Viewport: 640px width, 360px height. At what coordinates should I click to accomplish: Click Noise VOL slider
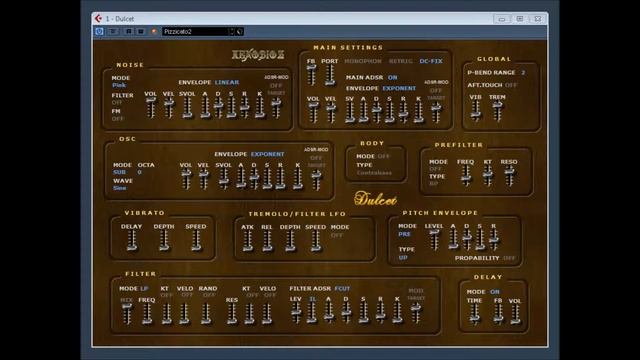pos(151,108)
